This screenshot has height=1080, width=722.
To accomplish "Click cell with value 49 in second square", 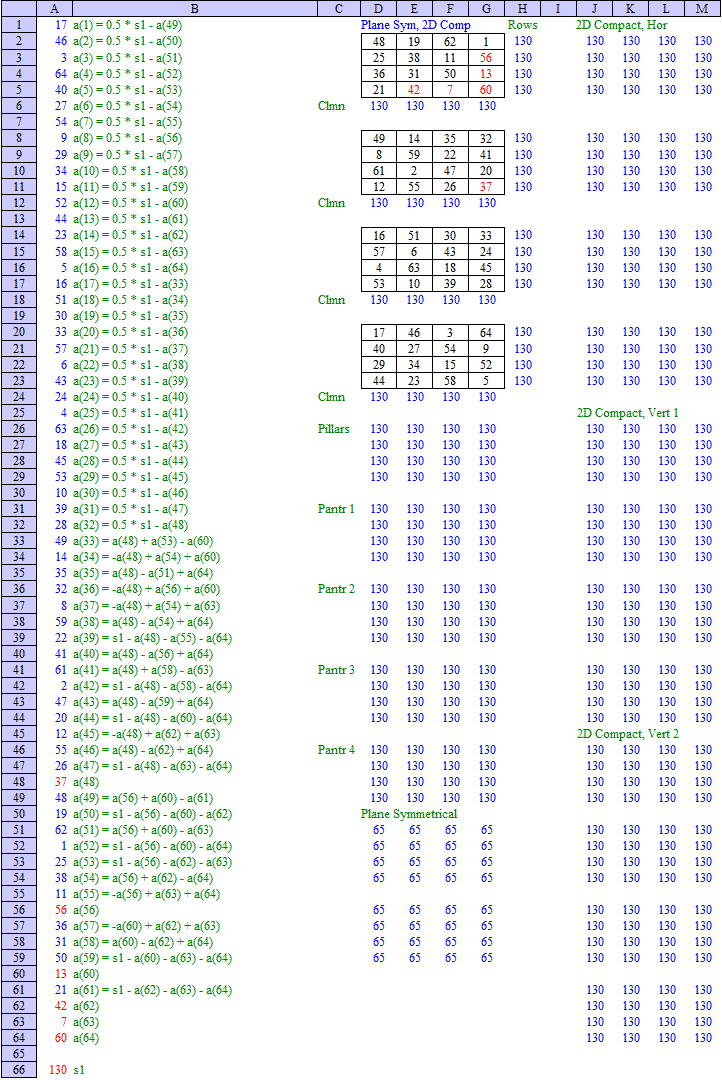I will click(379, 138).
